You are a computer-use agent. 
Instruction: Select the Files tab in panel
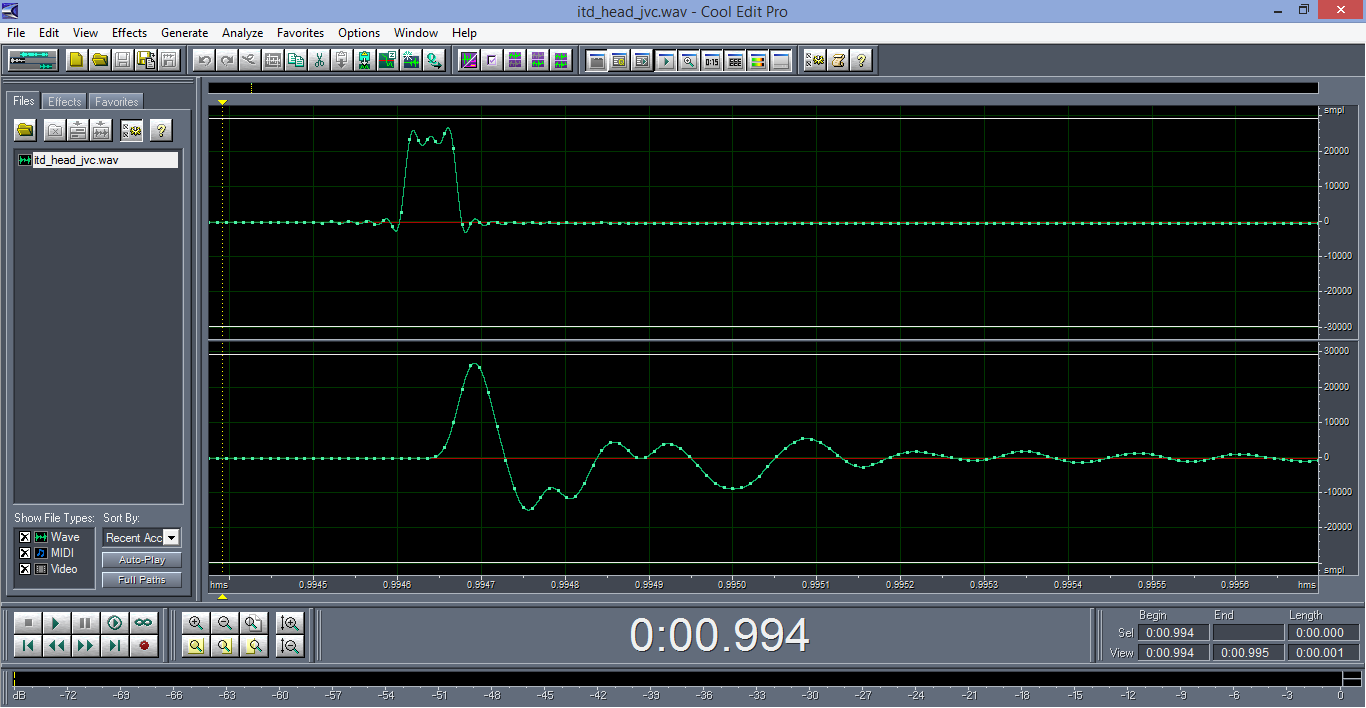tap(24, 101)
